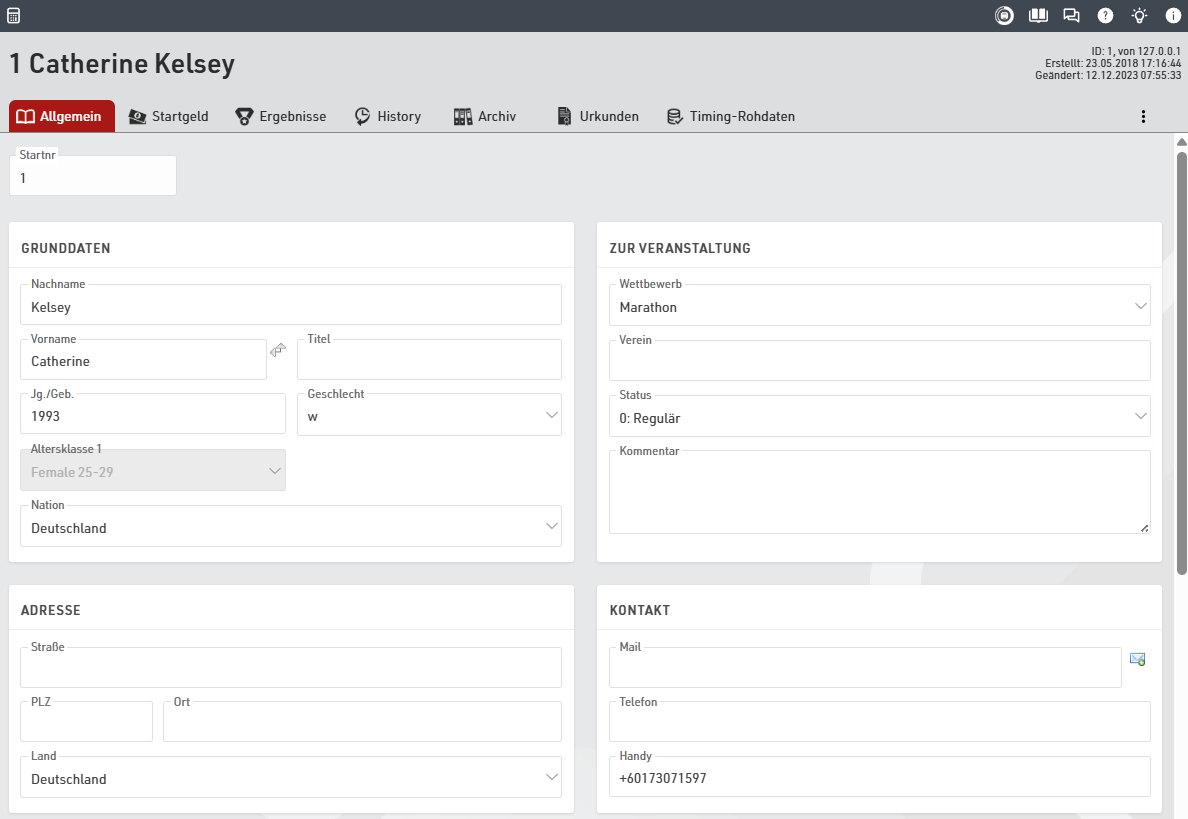1188x819 pixels.
Task: Open the Nation dropdown
Action: coord(290,528)
